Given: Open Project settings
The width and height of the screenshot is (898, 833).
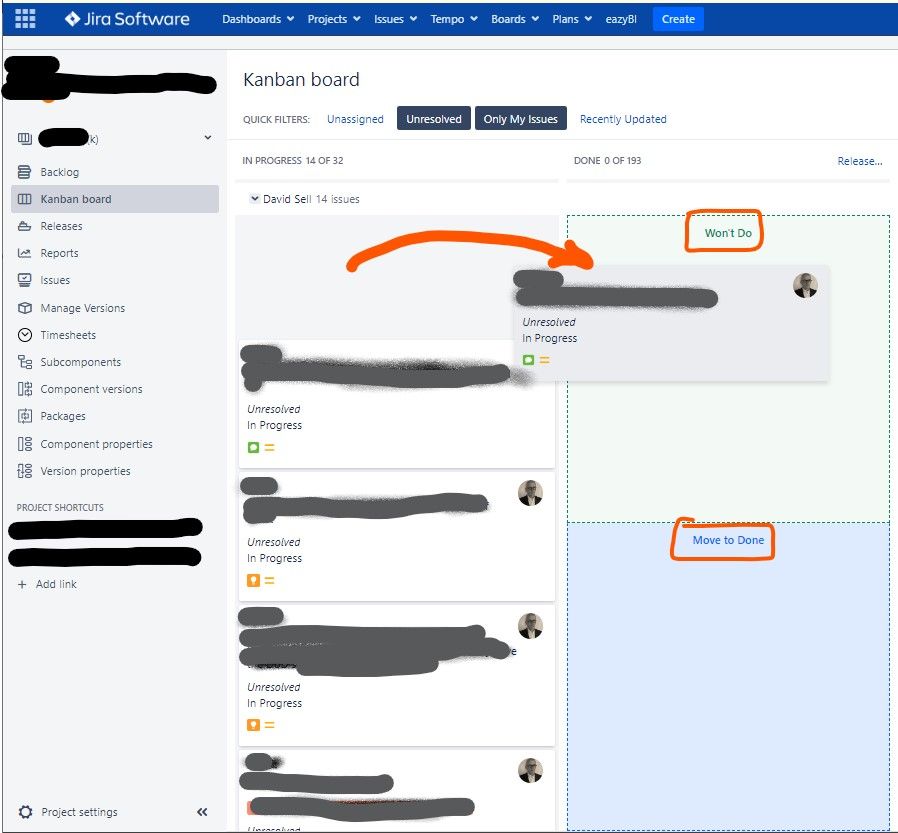Looking at the screenshot, I should pyautogui.click(x=79, y=812).
